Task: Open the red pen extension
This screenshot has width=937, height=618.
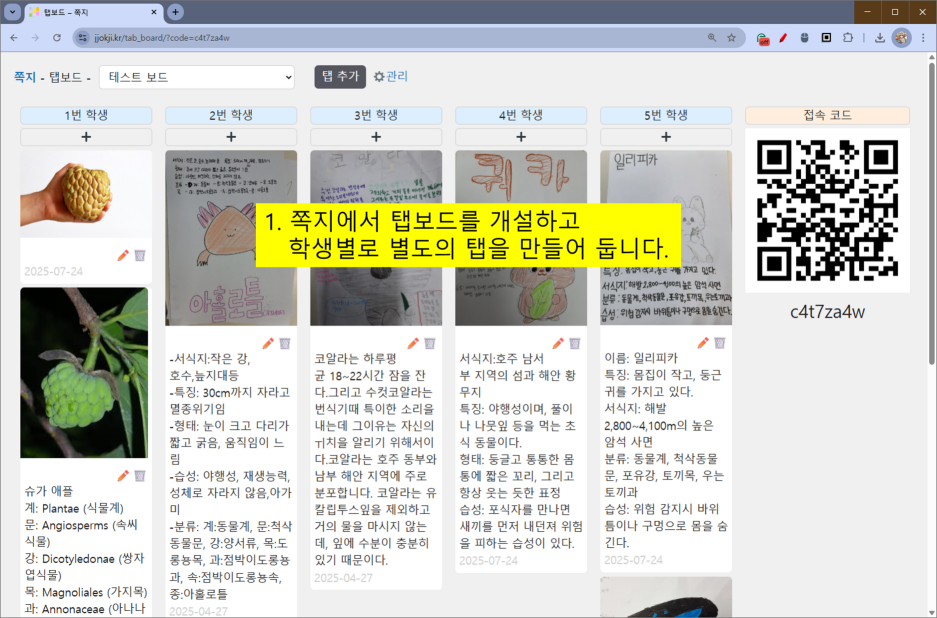Action: point(783,38)
